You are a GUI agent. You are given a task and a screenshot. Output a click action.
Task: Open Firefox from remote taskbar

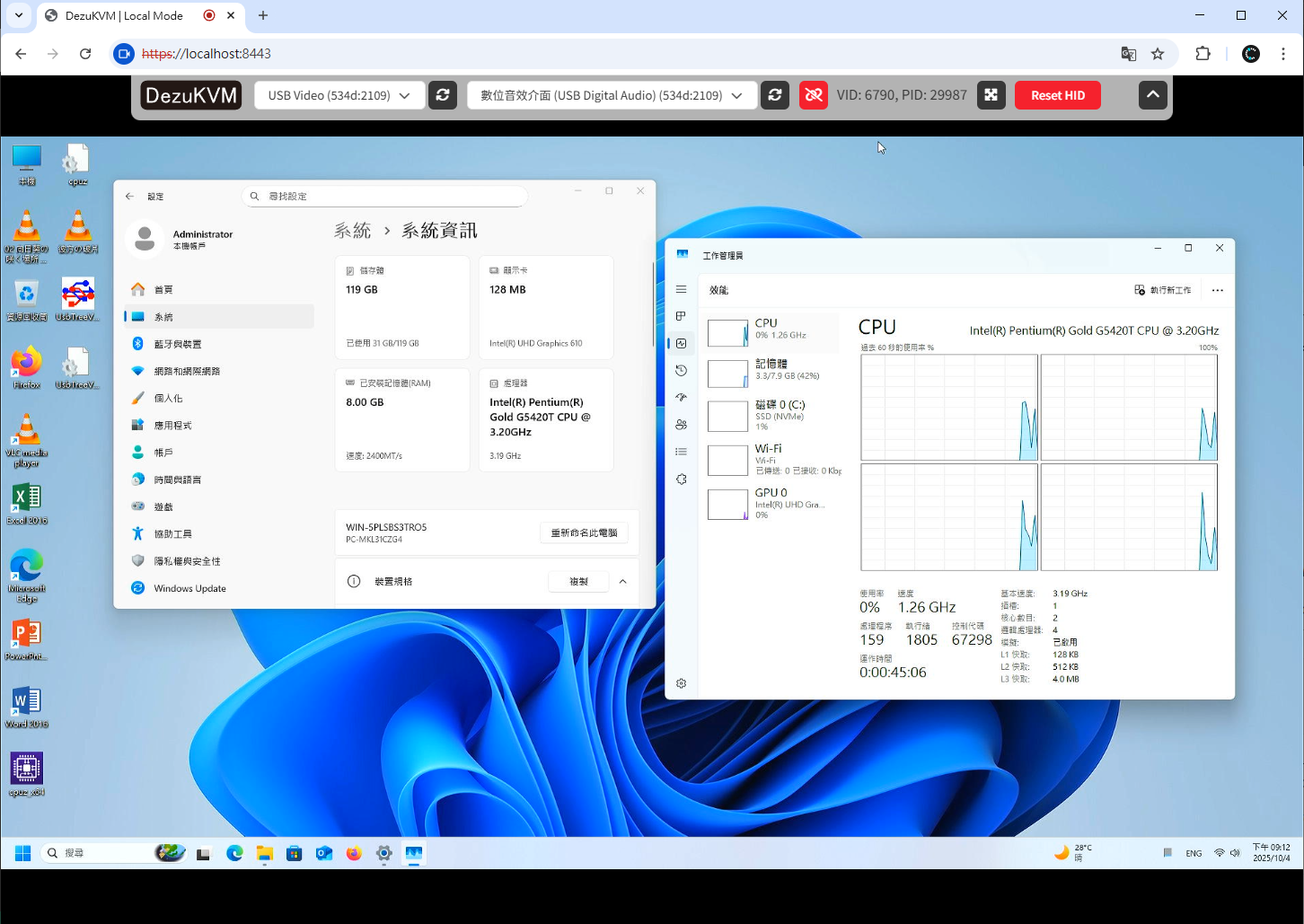[x=354, y=853]
